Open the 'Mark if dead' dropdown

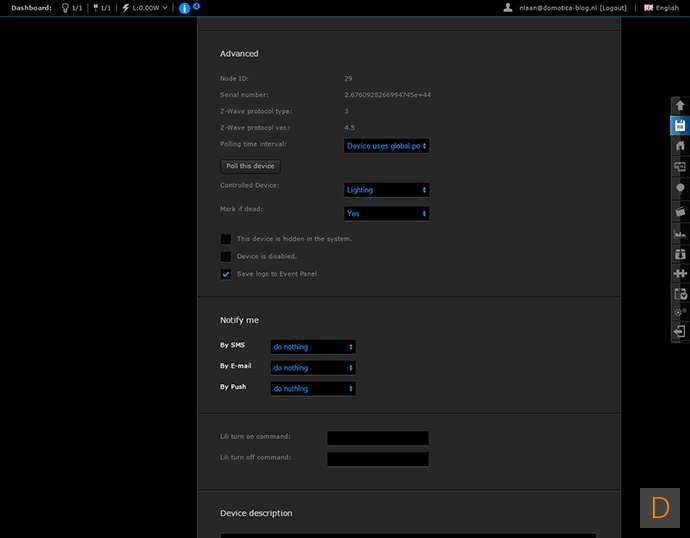386,213
